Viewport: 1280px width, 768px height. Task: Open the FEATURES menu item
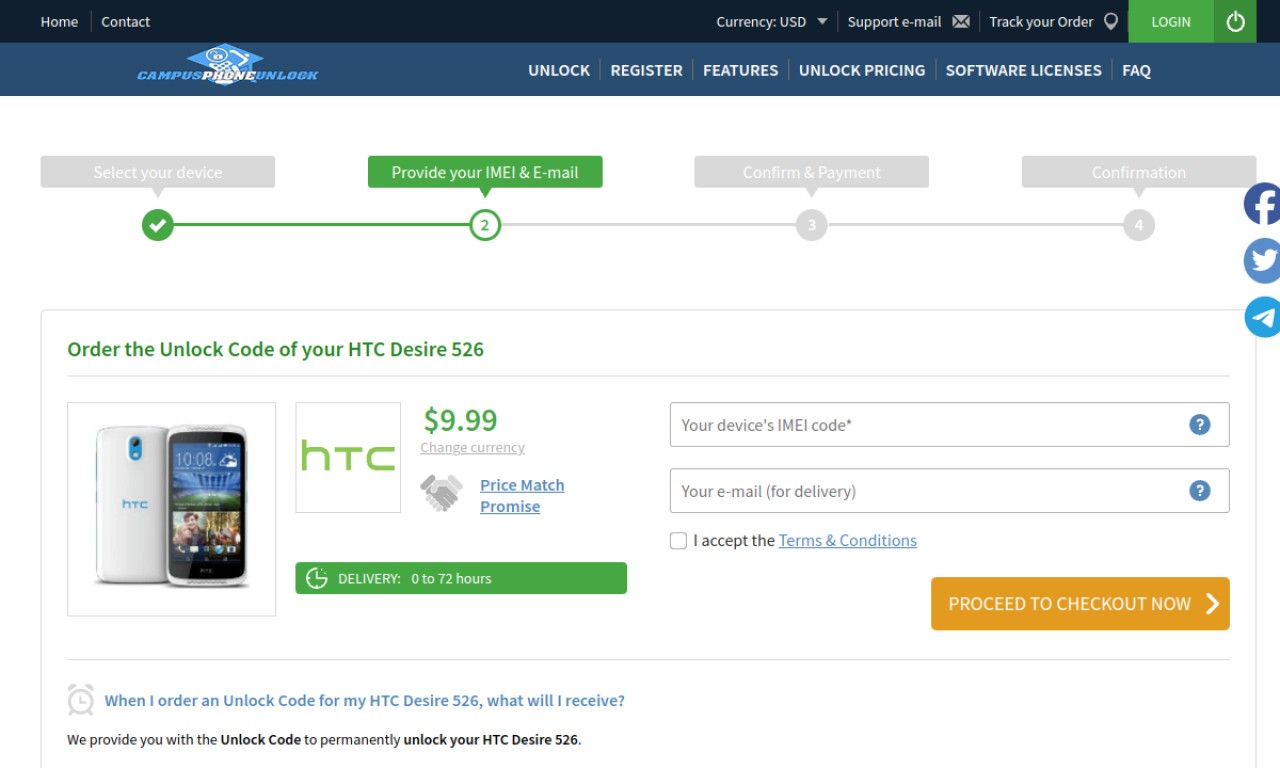pyautogui.click(x=740, y=70)
